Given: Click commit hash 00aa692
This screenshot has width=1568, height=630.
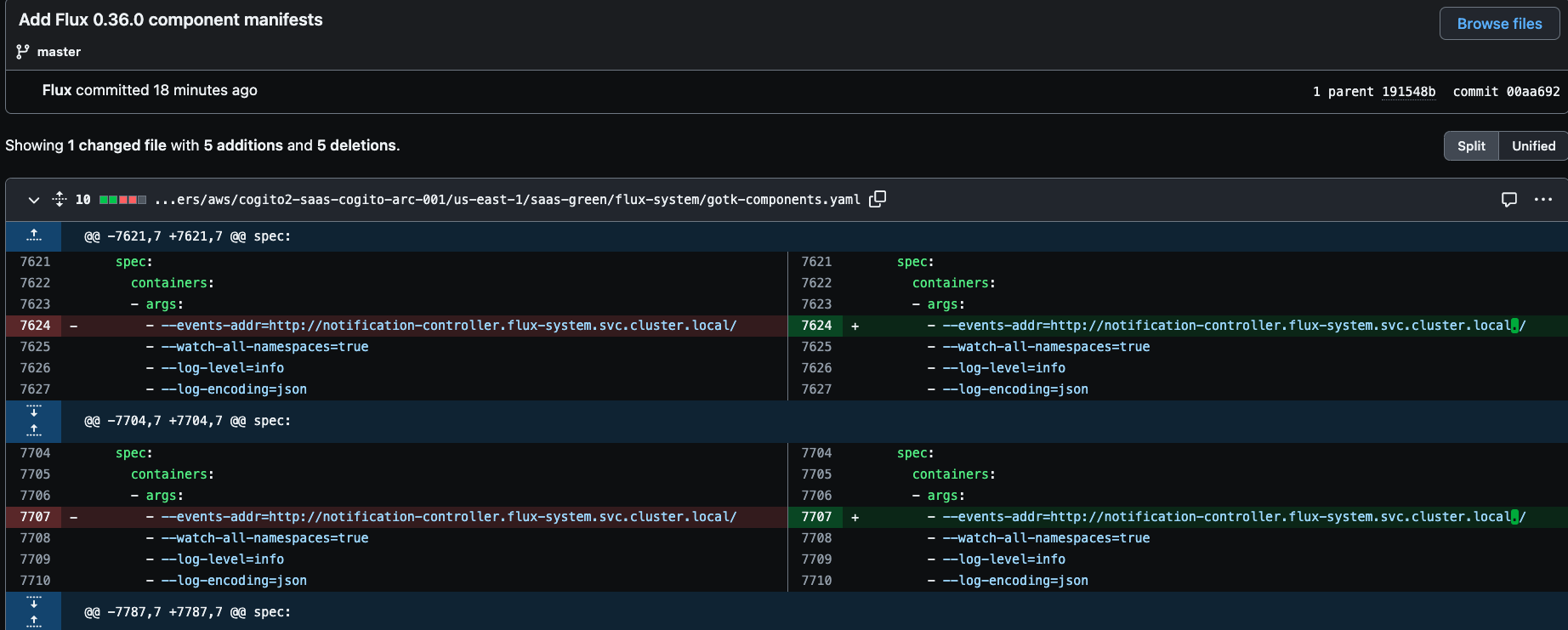Looking at the screenshot, I should (x=1533, y=92).
